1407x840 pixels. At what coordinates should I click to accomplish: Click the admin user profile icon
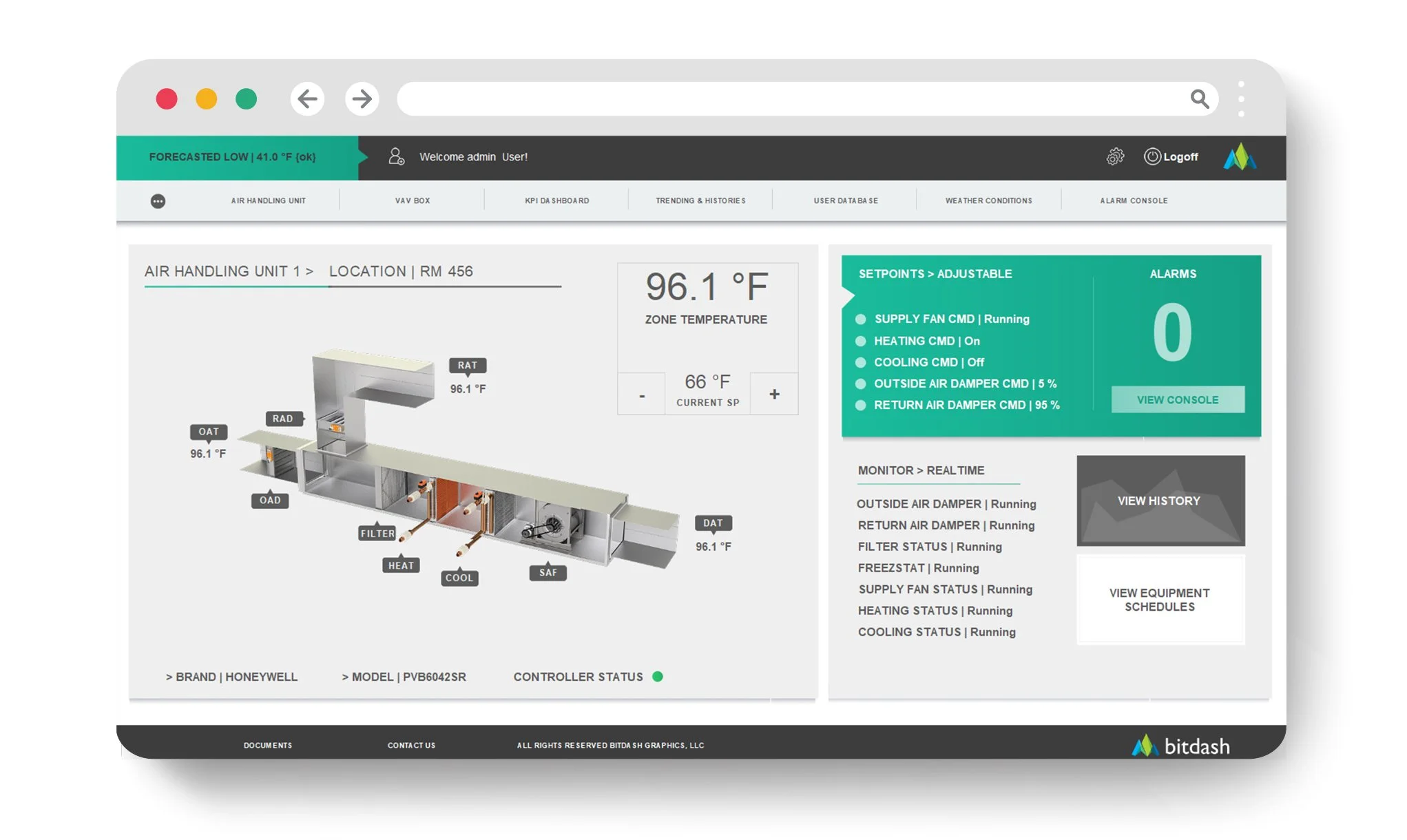click(396, 157)
